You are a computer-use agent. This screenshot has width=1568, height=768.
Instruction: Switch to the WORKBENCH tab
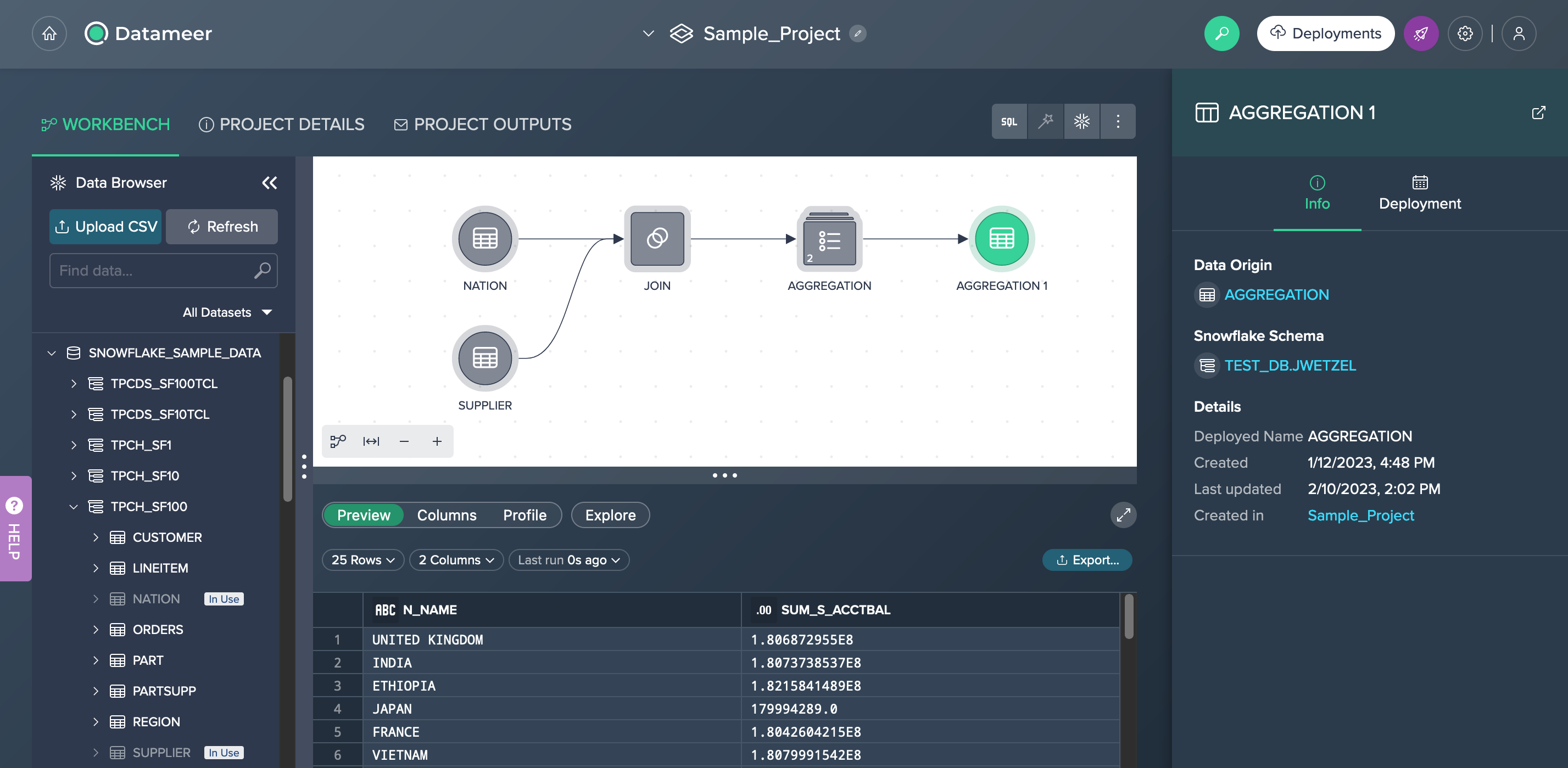(x=105, y=125)
